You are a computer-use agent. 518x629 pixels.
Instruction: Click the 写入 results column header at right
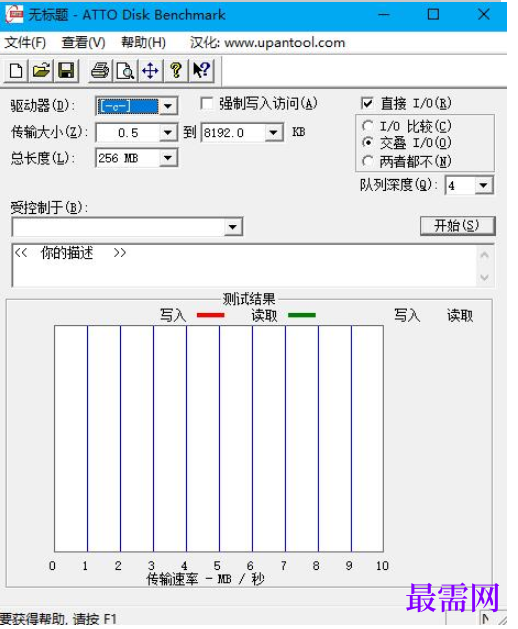[407, 316]
